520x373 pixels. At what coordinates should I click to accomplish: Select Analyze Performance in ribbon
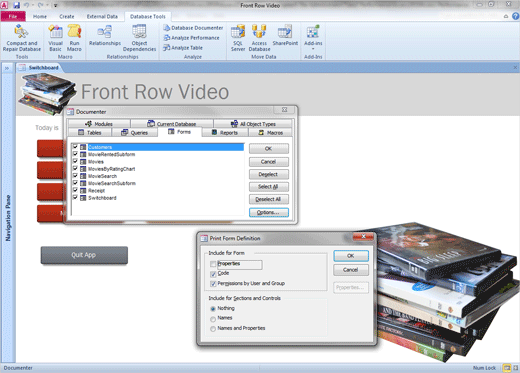(192, 38)
